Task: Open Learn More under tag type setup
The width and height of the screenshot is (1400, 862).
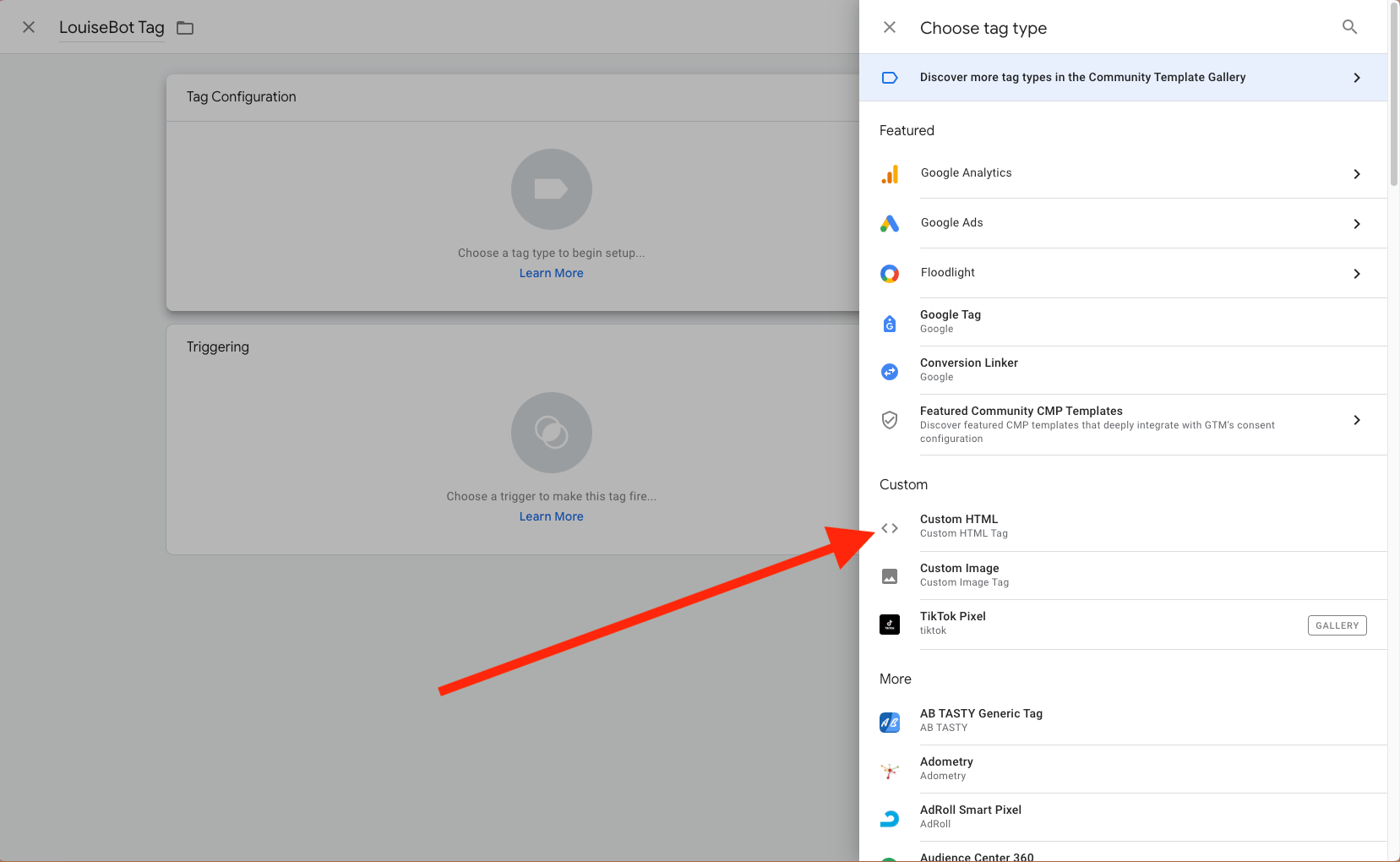Action: point(552,273)
